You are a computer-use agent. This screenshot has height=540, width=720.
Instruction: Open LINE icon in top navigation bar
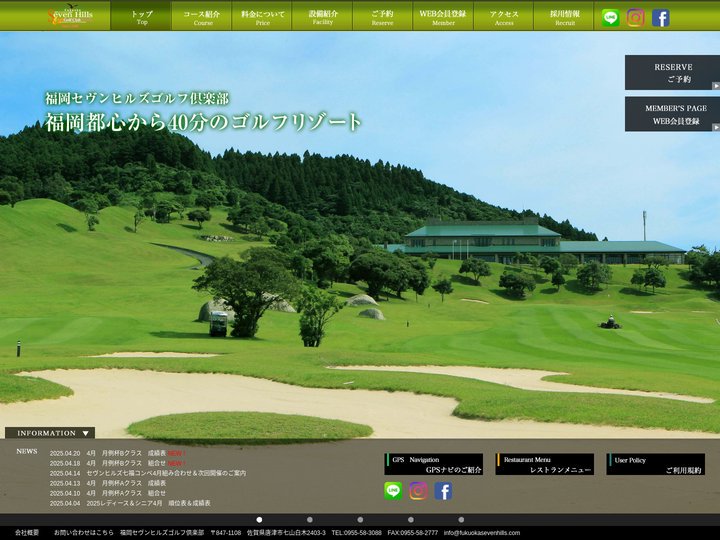click(x=611, y=18)
